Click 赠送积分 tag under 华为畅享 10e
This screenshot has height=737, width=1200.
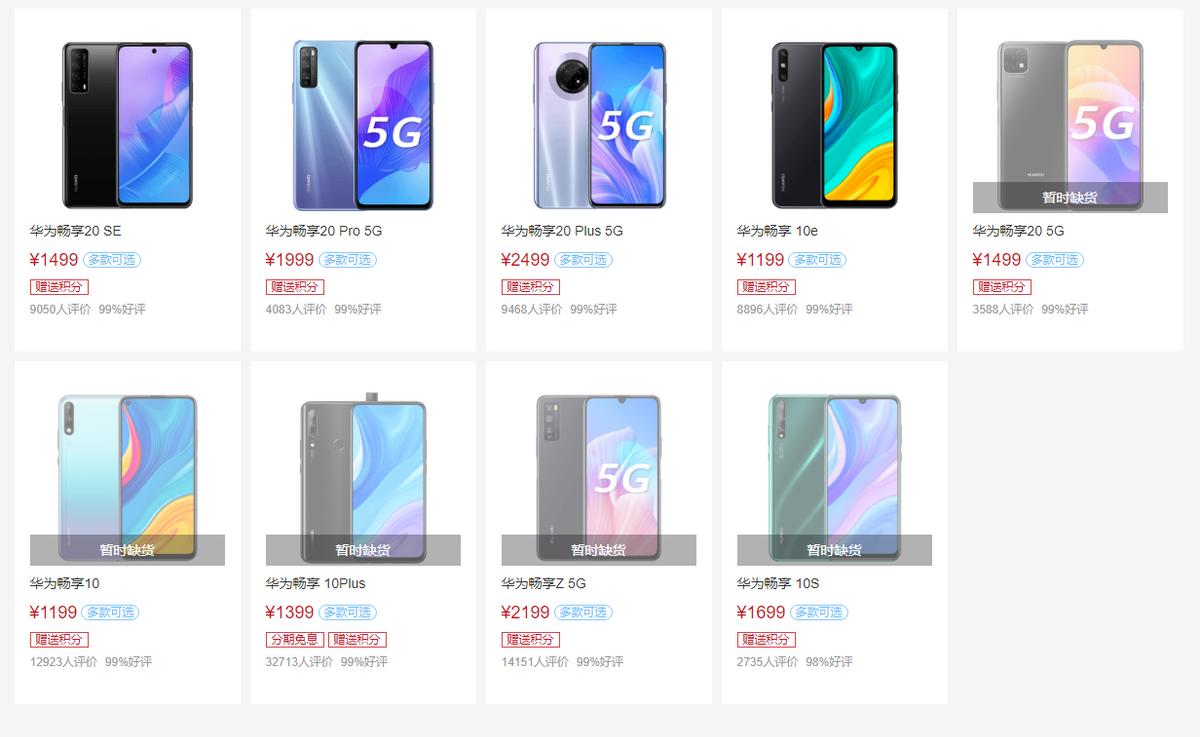click(x=766, y=287)
